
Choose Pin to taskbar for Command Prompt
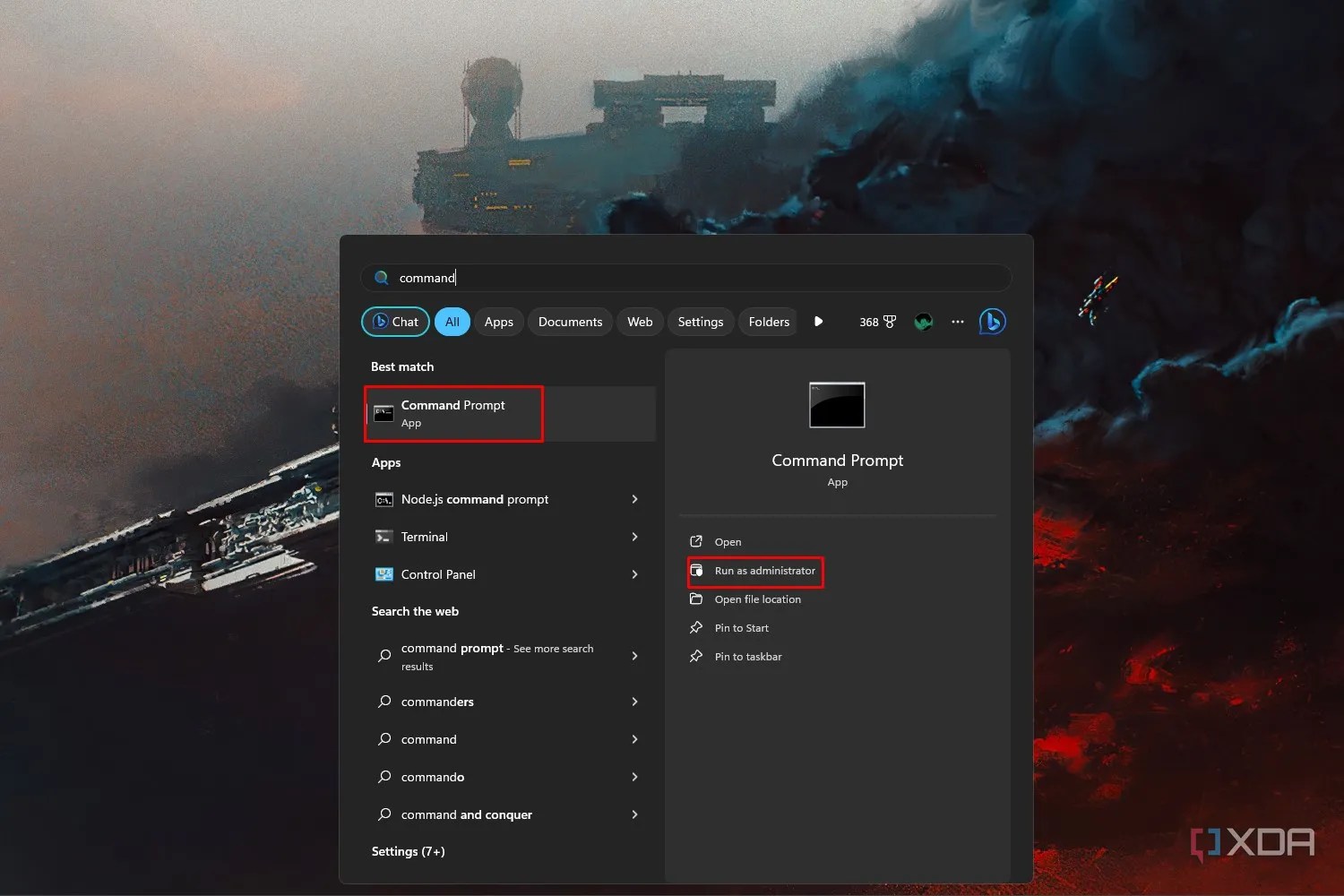[746, 656]
